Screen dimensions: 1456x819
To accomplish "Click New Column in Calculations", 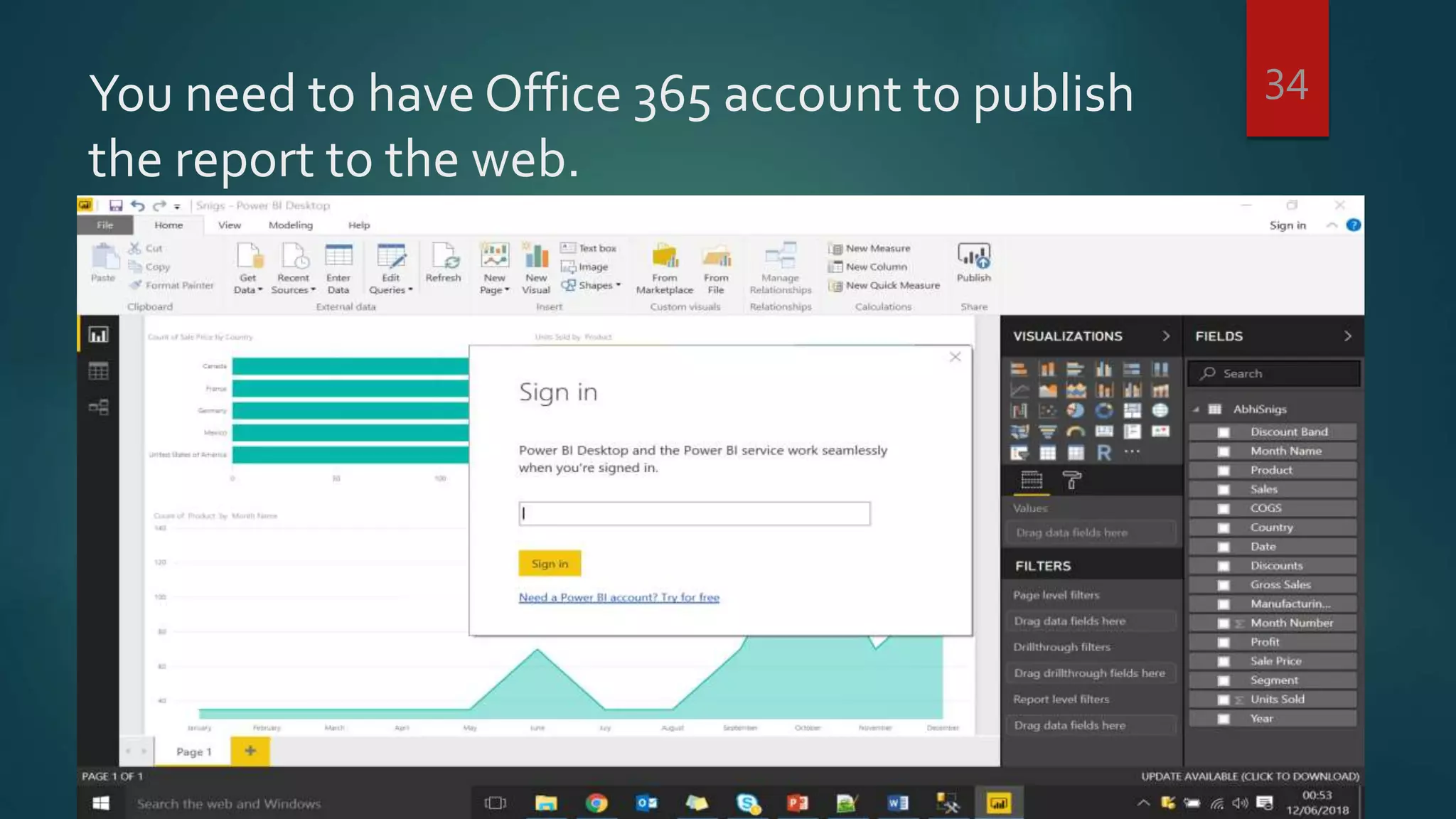I will (868, 267).
